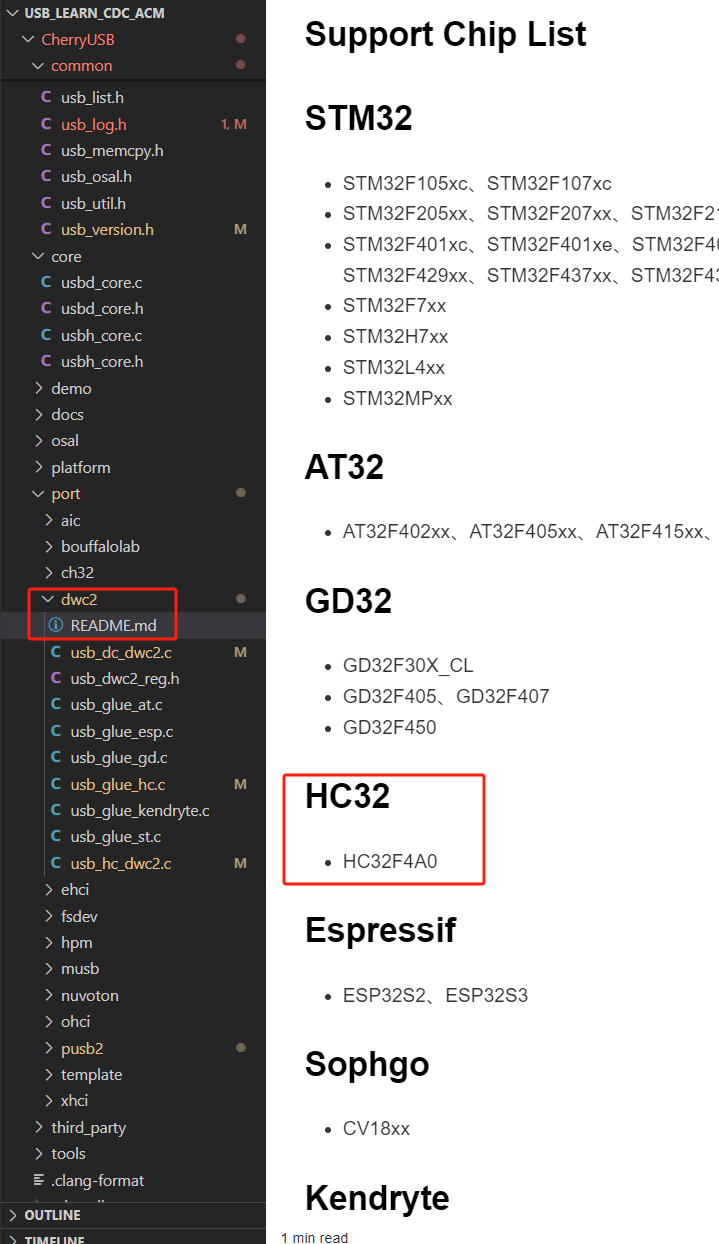Click .clang-format file icon
The height and width of the screenshot is (1244, 719).
(40, 1180)
